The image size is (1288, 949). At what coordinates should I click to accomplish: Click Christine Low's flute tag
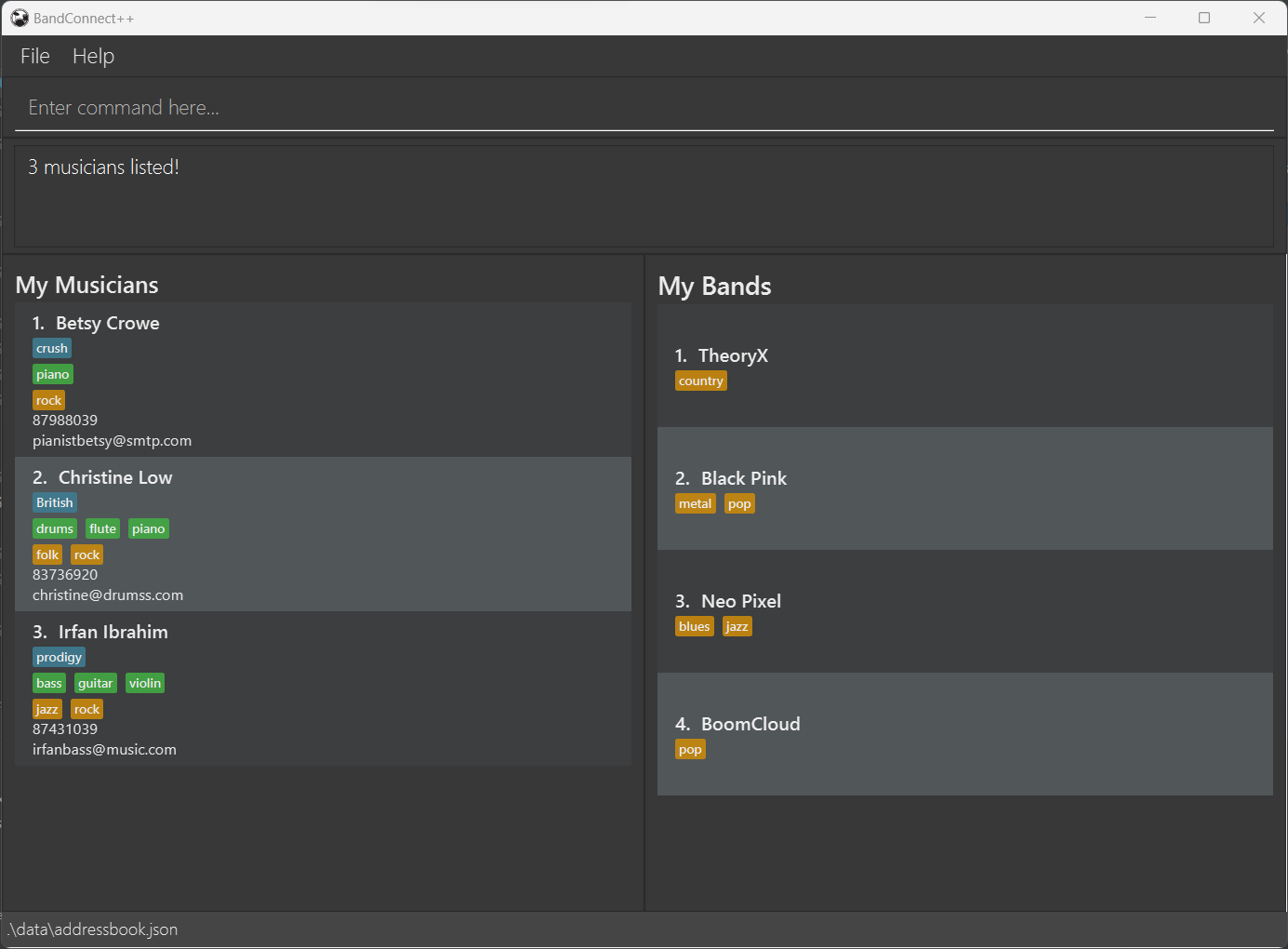[103, 529]
